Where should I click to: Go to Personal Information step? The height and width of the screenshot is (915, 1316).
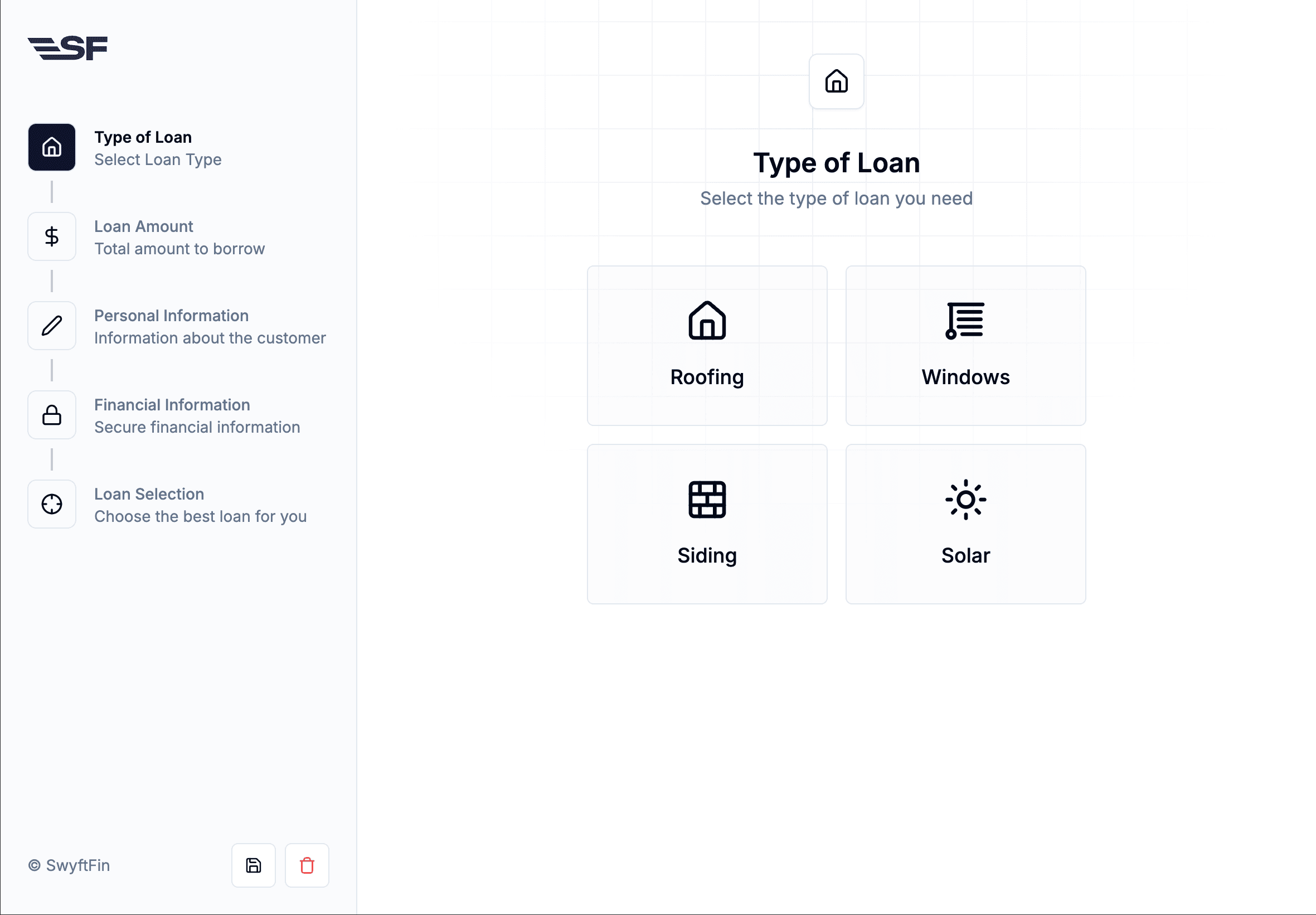coord(171,316)
